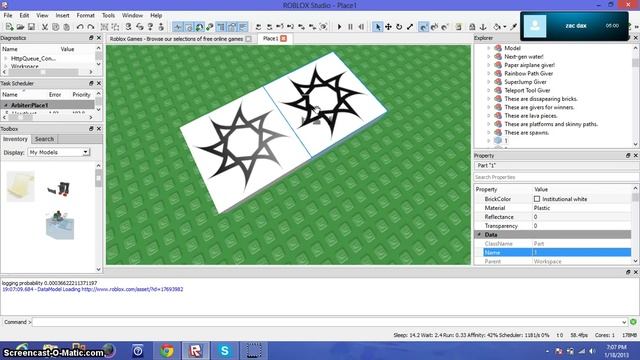The height and width of the screenshot is (360, 640).
Task: Expand the Next-gen water! tree item
Action: 489,57
